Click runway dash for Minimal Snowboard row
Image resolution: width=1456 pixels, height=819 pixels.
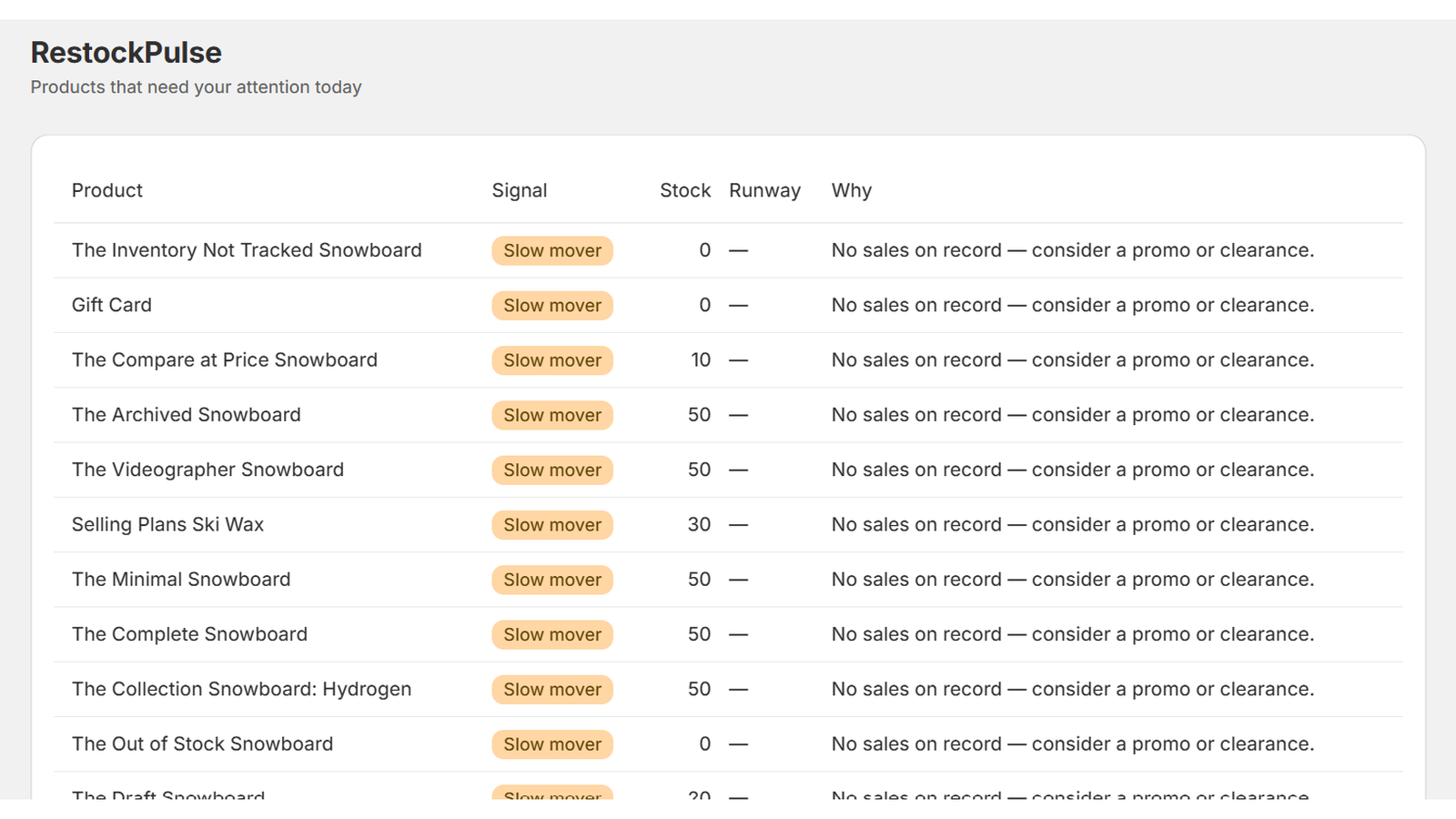point(738,580)
